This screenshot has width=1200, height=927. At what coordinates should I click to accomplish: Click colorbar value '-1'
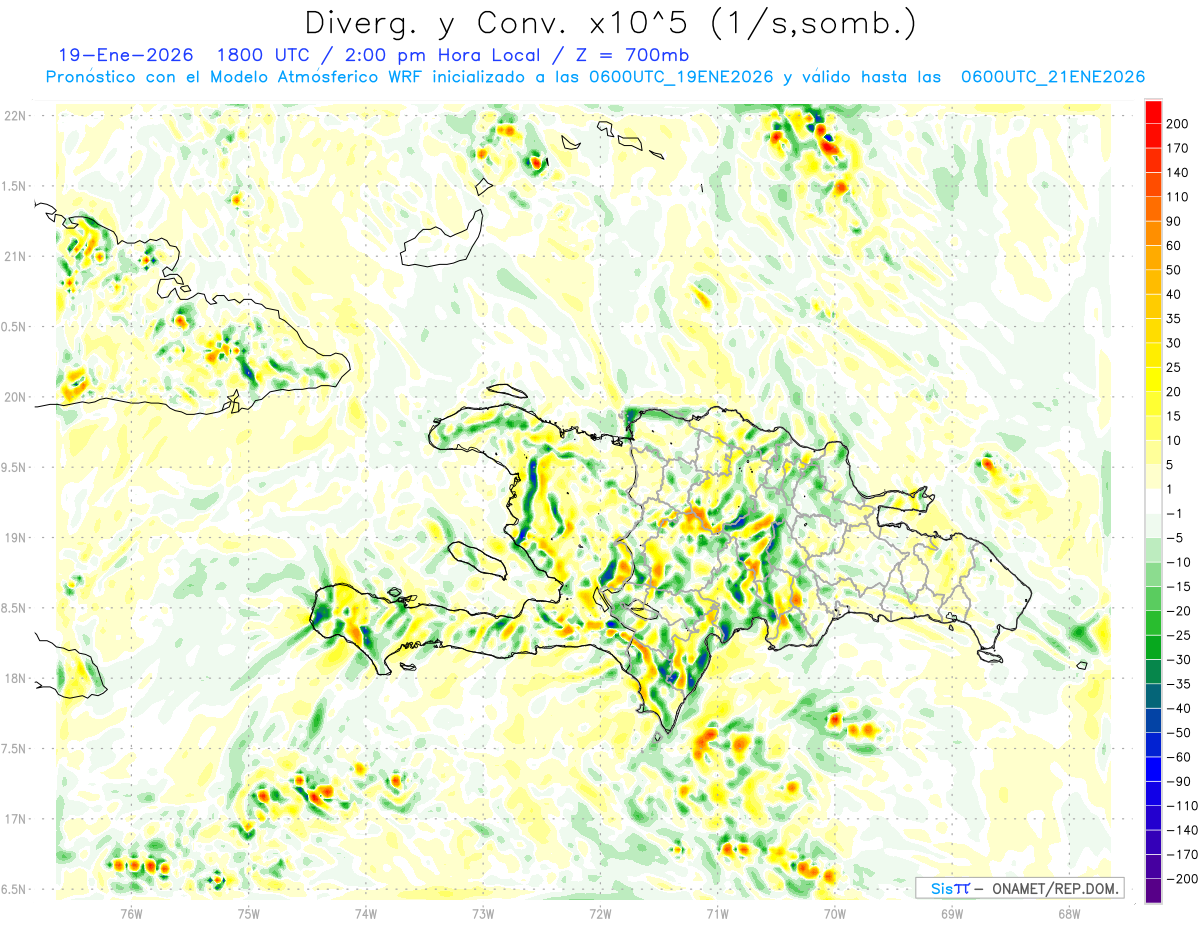[x=1175, y=513]
